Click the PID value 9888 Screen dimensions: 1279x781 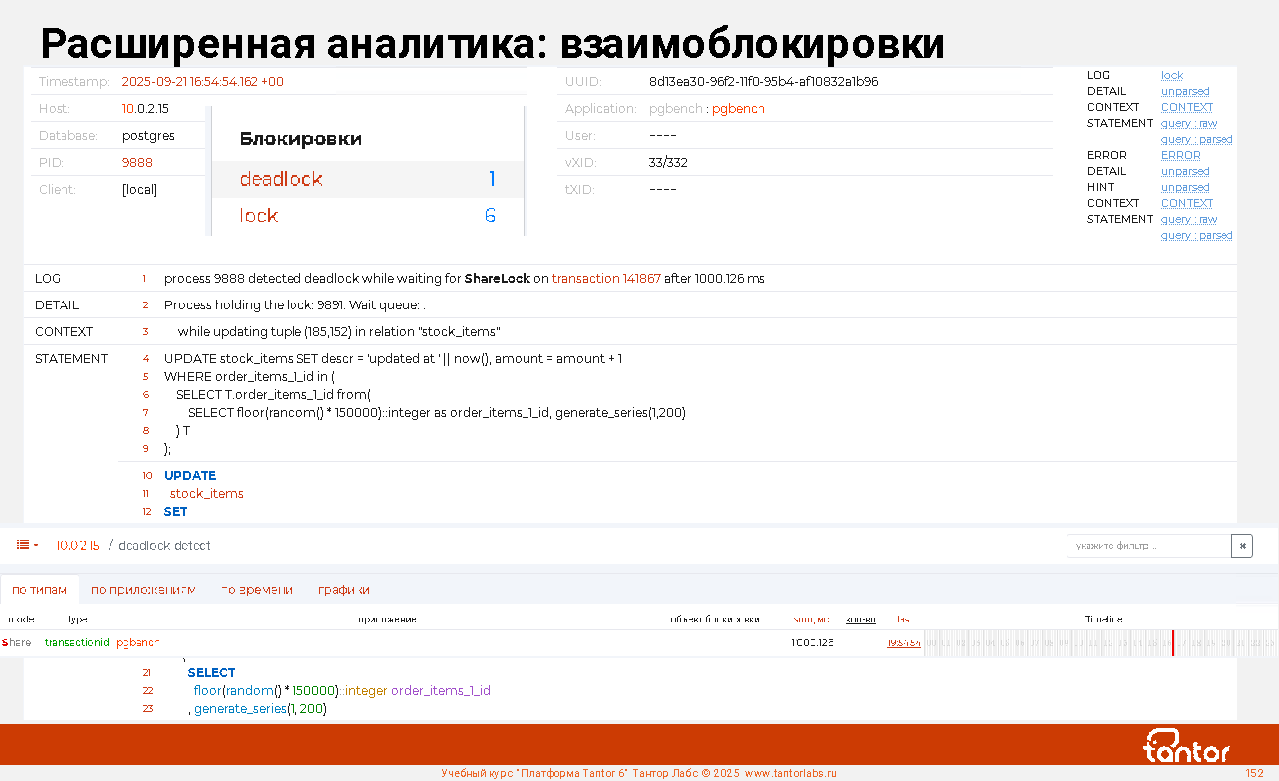tap(137, 162)
